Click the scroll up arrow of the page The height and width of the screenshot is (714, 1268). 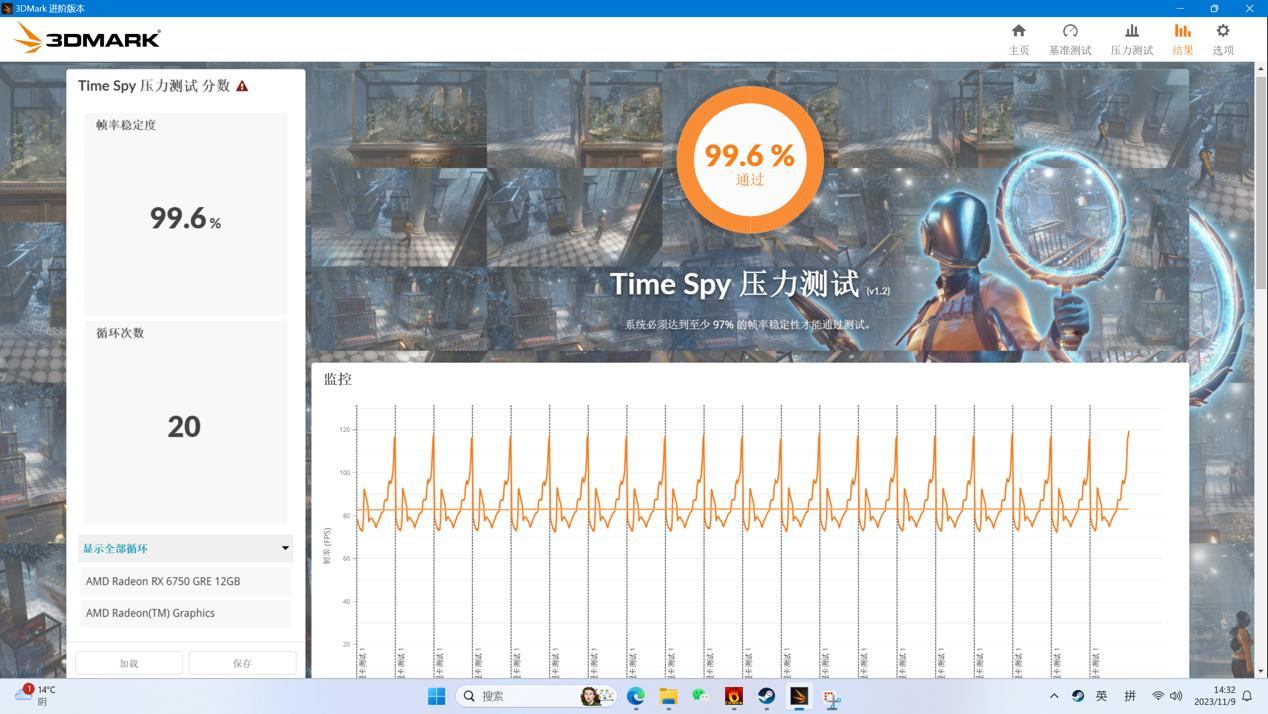pos(1261,68)
